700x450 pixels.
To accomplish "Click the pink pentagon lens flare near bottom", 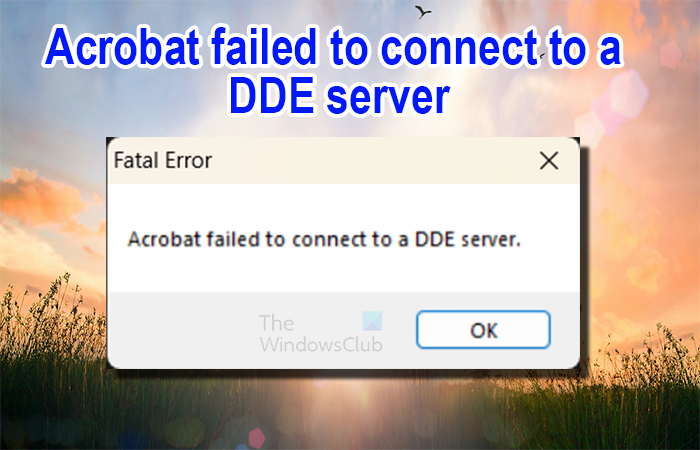I will tap(257, 438).
